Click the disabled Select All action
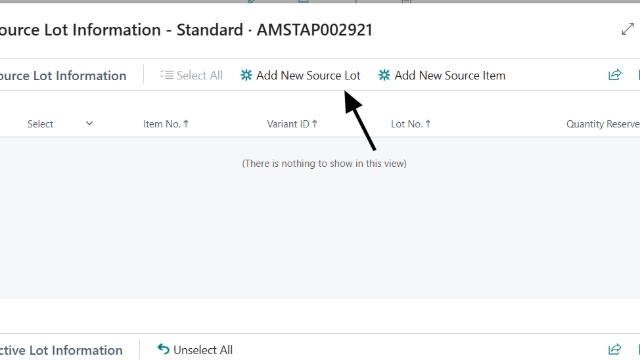640x360 pixels. [191, 76]
